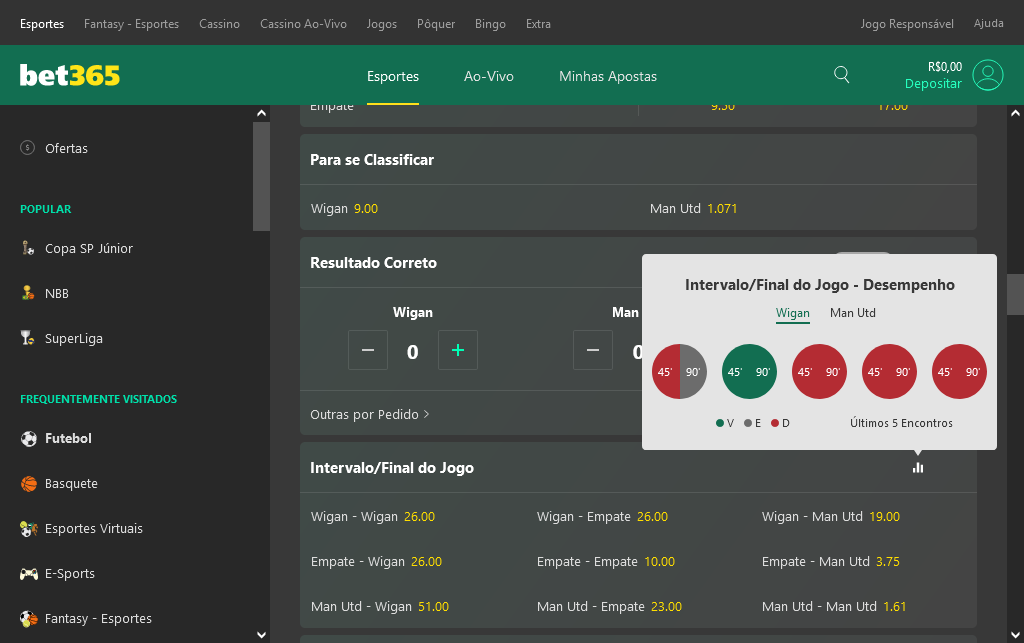Screen dimensions: 1024x643
Task: Select Empate - Empate at 10.00
Action: click(606, 562)
